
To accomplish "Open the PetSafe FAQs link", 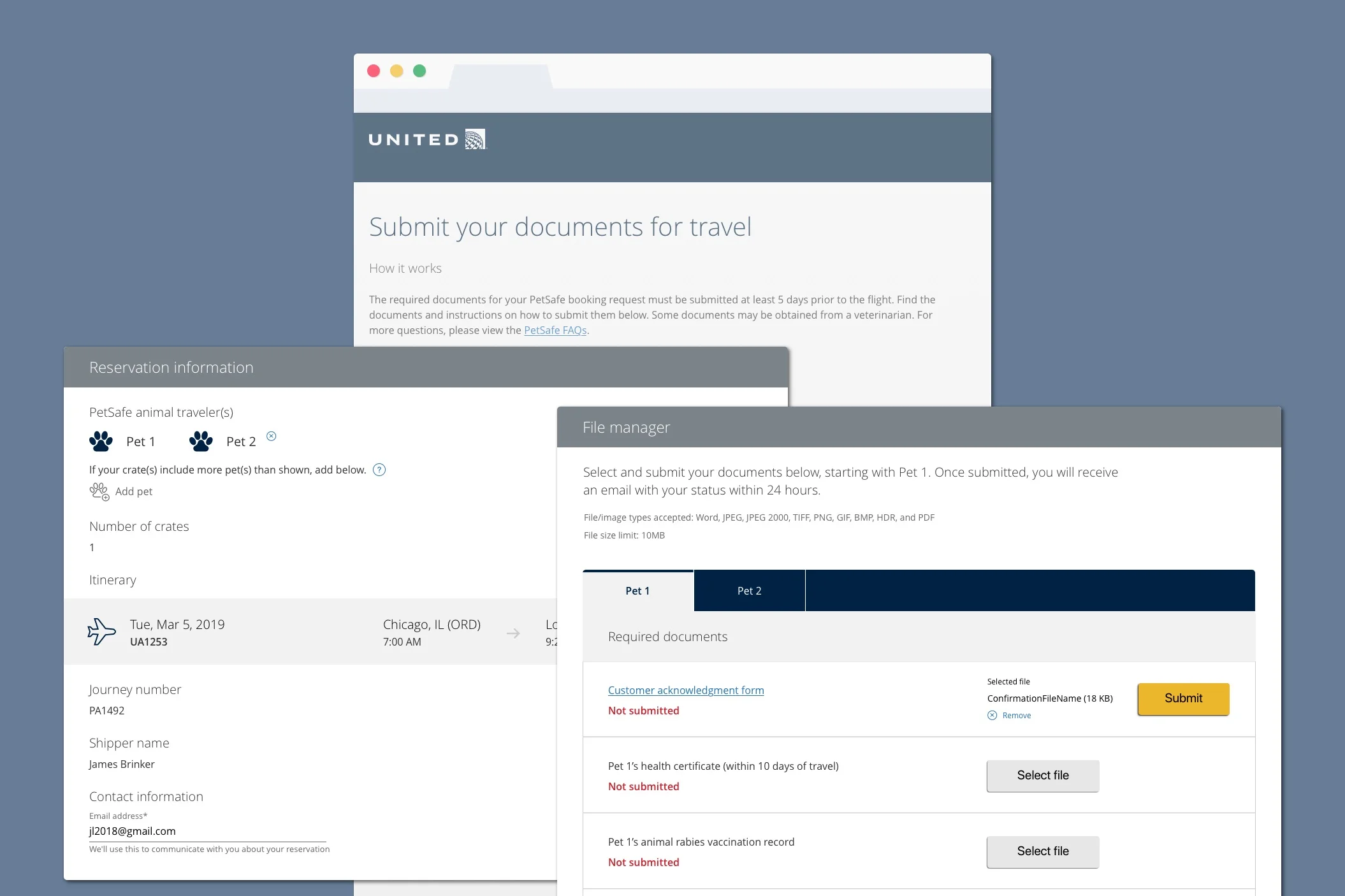I will [555, 330].
